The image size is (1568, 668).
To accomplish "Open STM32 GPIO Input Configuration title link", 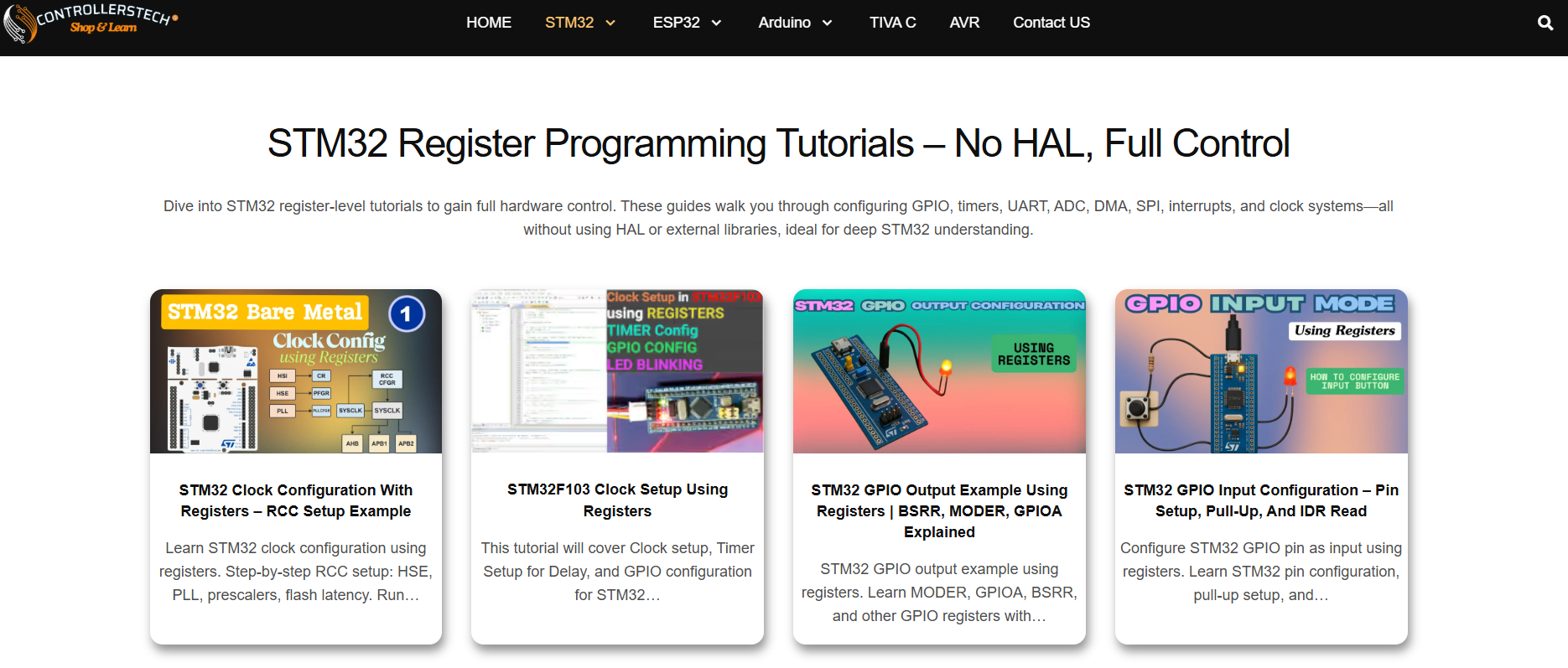I will 1261,500.
